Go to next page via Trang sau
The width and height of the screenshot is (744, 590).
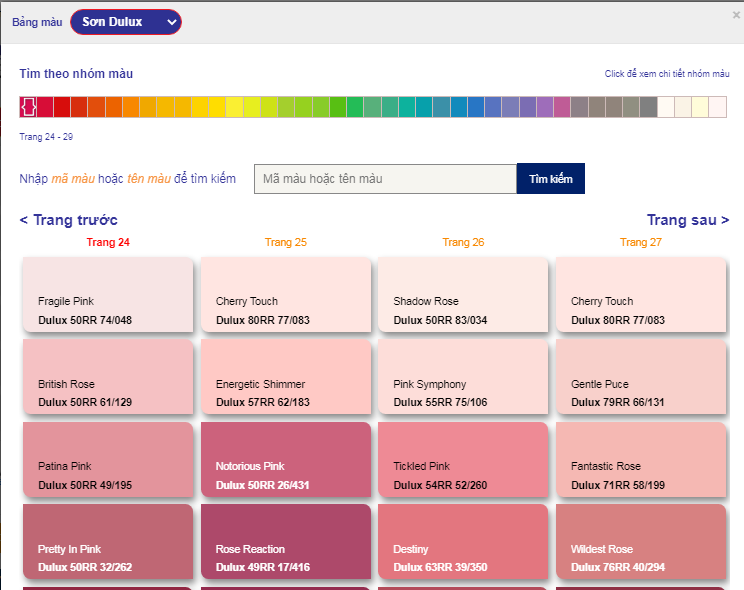688,220
